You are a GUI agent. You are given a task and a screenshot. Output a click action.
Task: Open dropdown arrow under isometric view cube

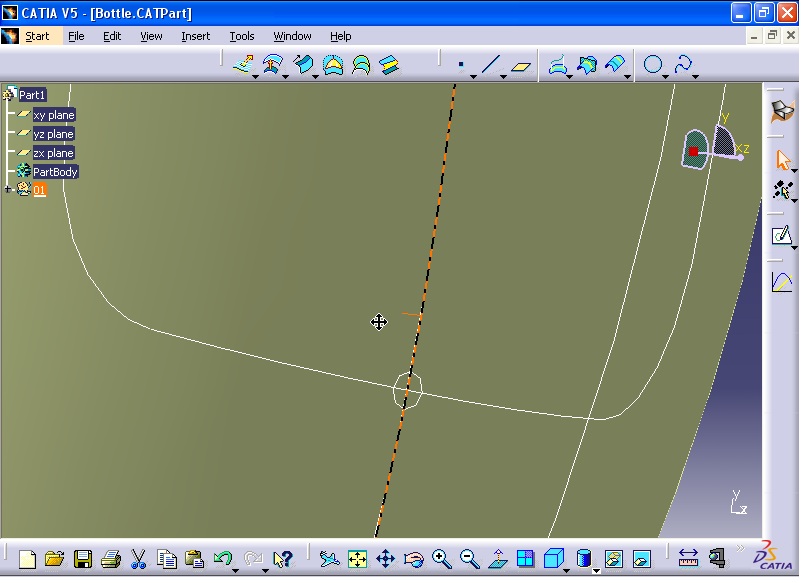point(566,570)
